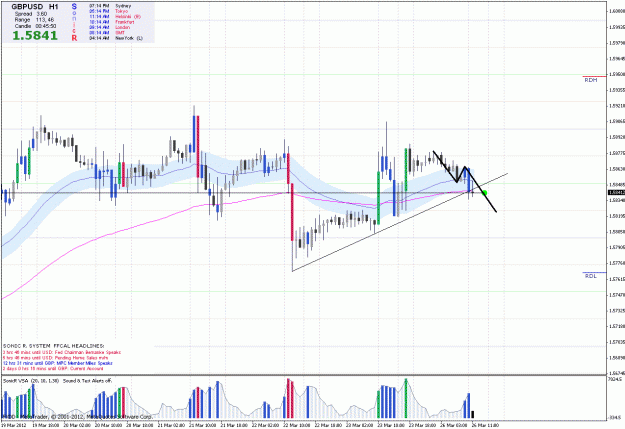Click the Tokyo session clock row
The image size is (625, 429).
click(108, 11)
